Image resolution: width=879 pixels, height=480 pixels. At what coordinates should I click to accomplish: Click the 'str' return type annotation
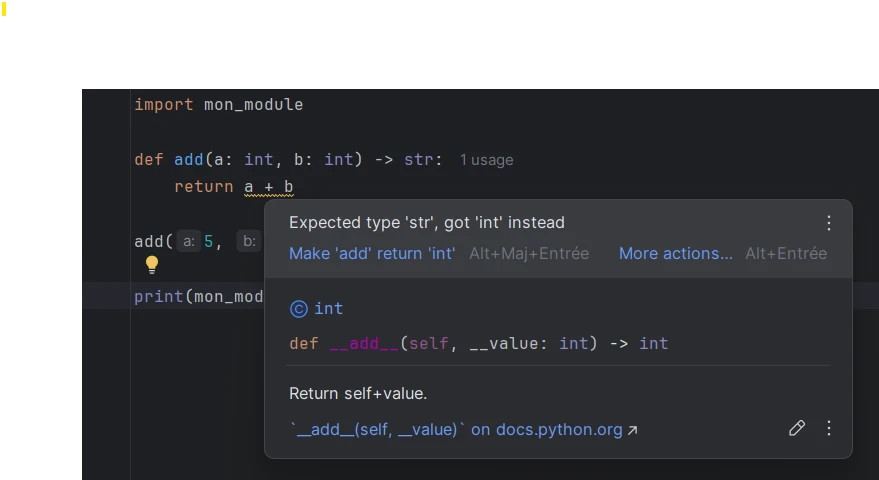pyautogui.click(x=418, y=159)
